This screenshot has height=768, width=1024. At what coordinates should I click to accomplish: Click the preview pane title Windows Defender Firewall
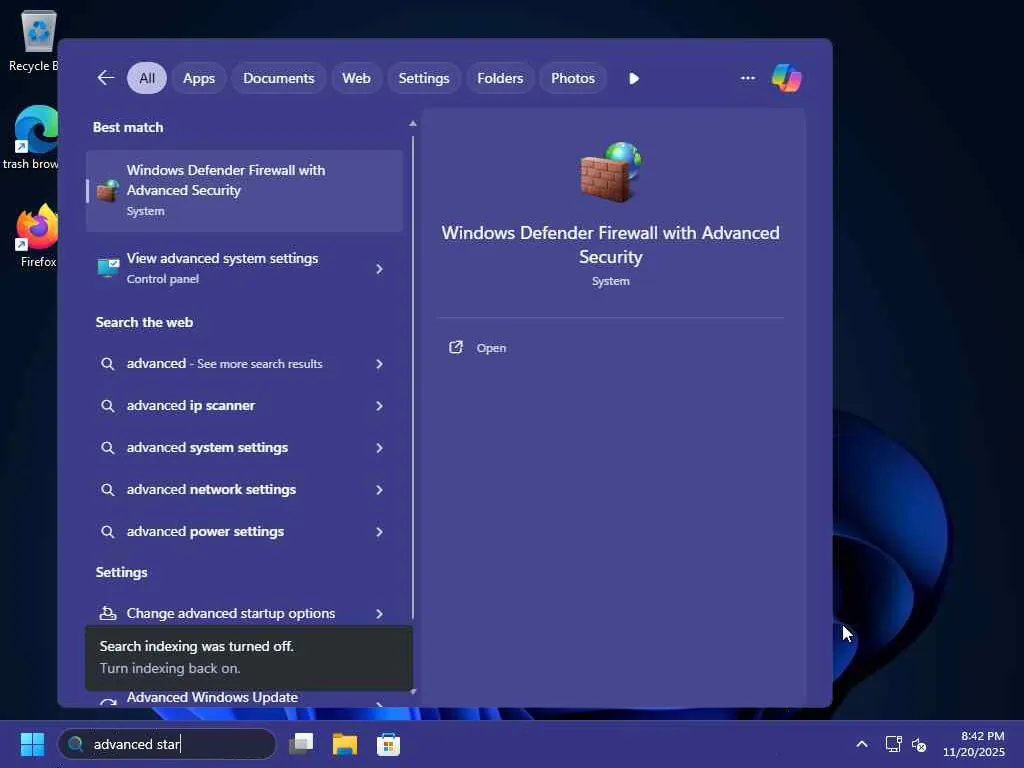pyautogui.click(x=611, y=245)
